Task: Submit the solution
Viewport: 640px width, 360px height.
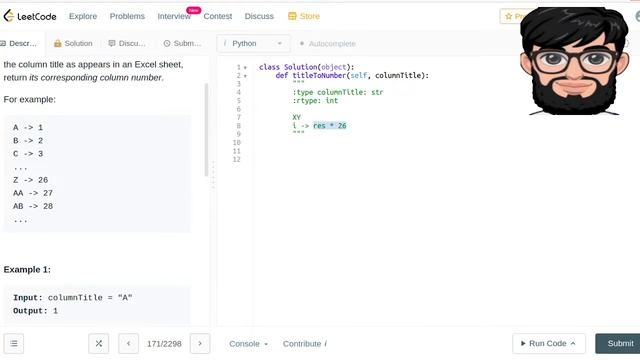Action: [618, 343]
